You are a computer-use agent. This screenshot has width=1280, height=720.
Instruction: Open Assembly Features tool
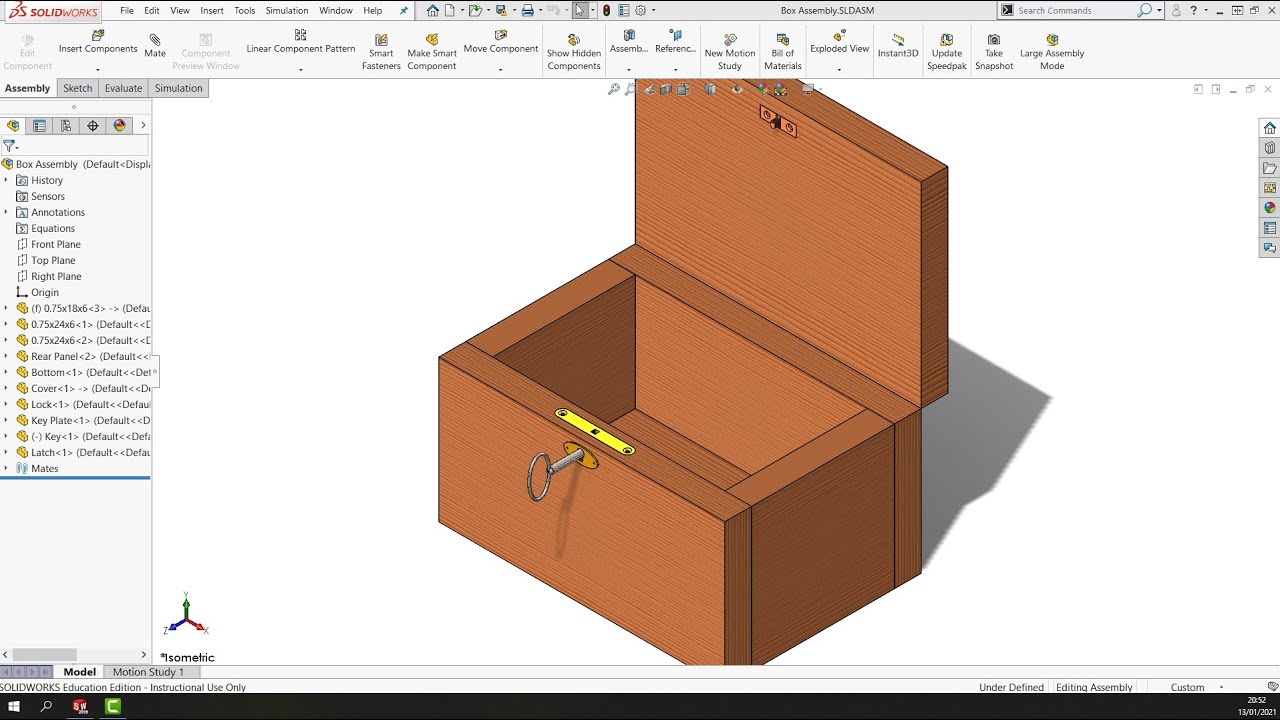[629, 42]
